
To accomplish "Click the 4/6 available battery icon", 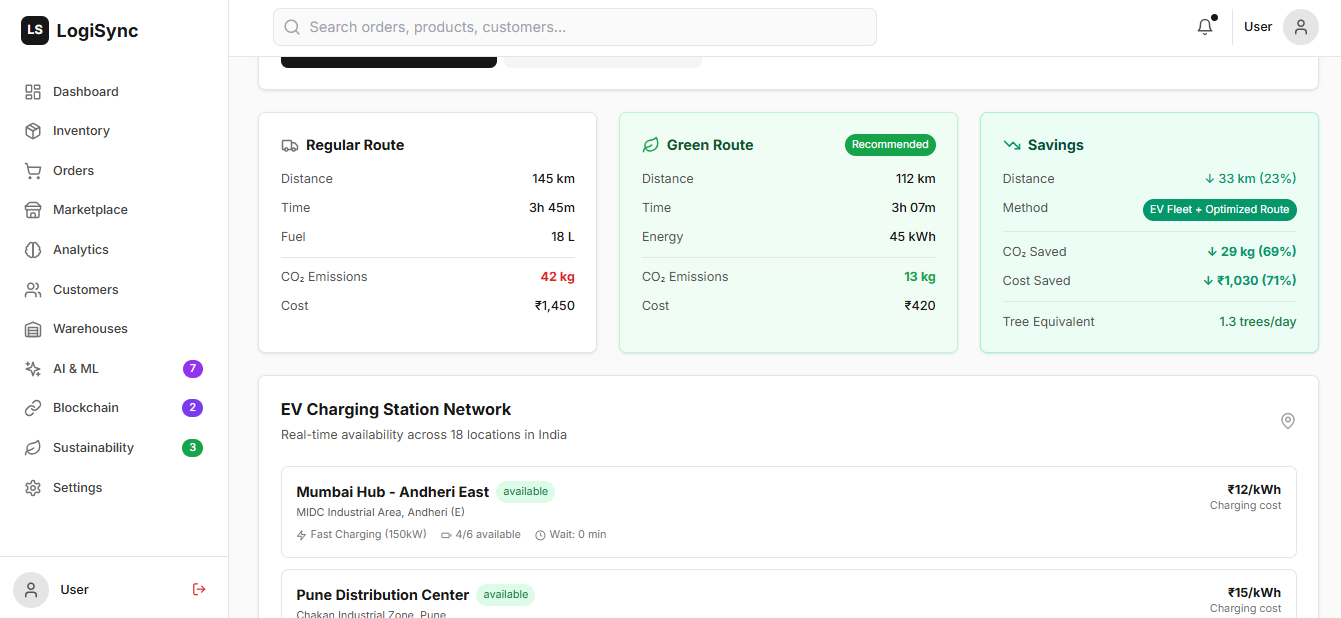I will 446,535.
